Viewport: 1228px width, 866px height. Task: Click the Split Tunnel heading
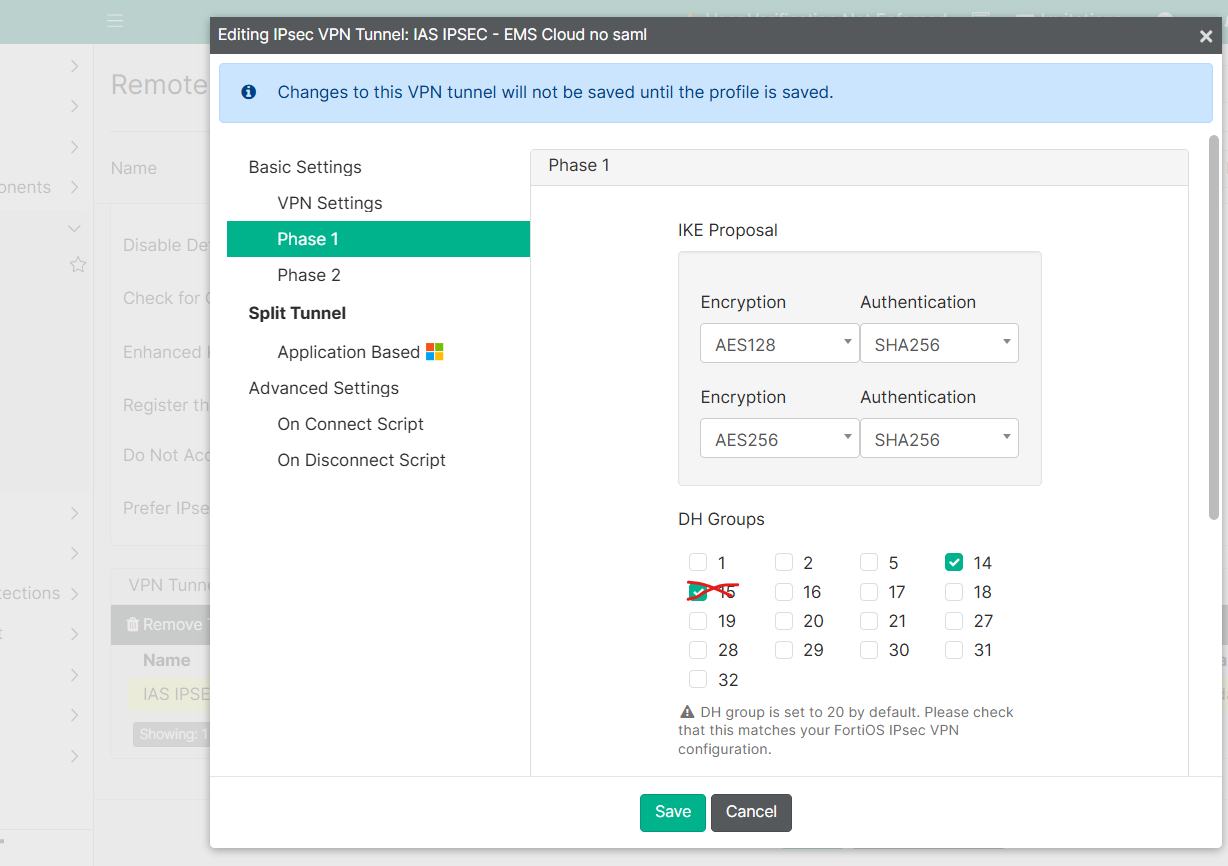[x=297, y=313]
